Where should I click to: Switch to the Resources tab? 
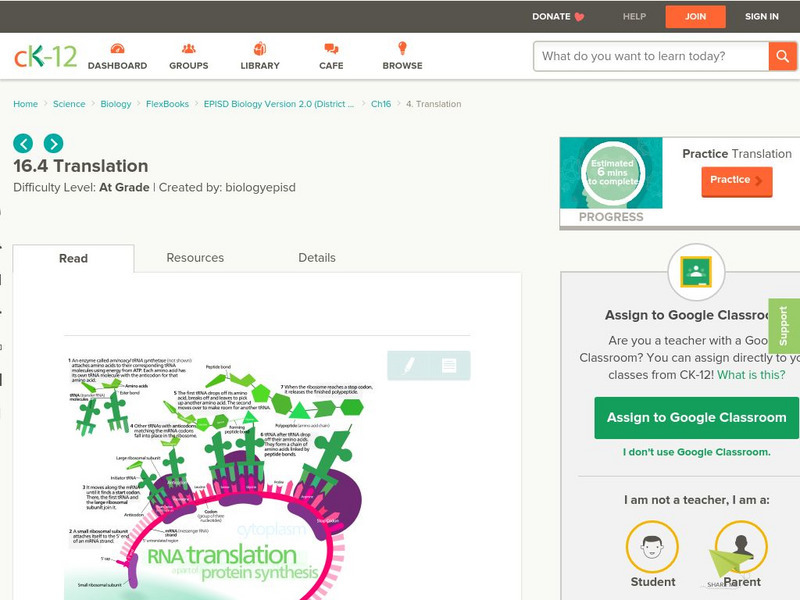point(195,258)
